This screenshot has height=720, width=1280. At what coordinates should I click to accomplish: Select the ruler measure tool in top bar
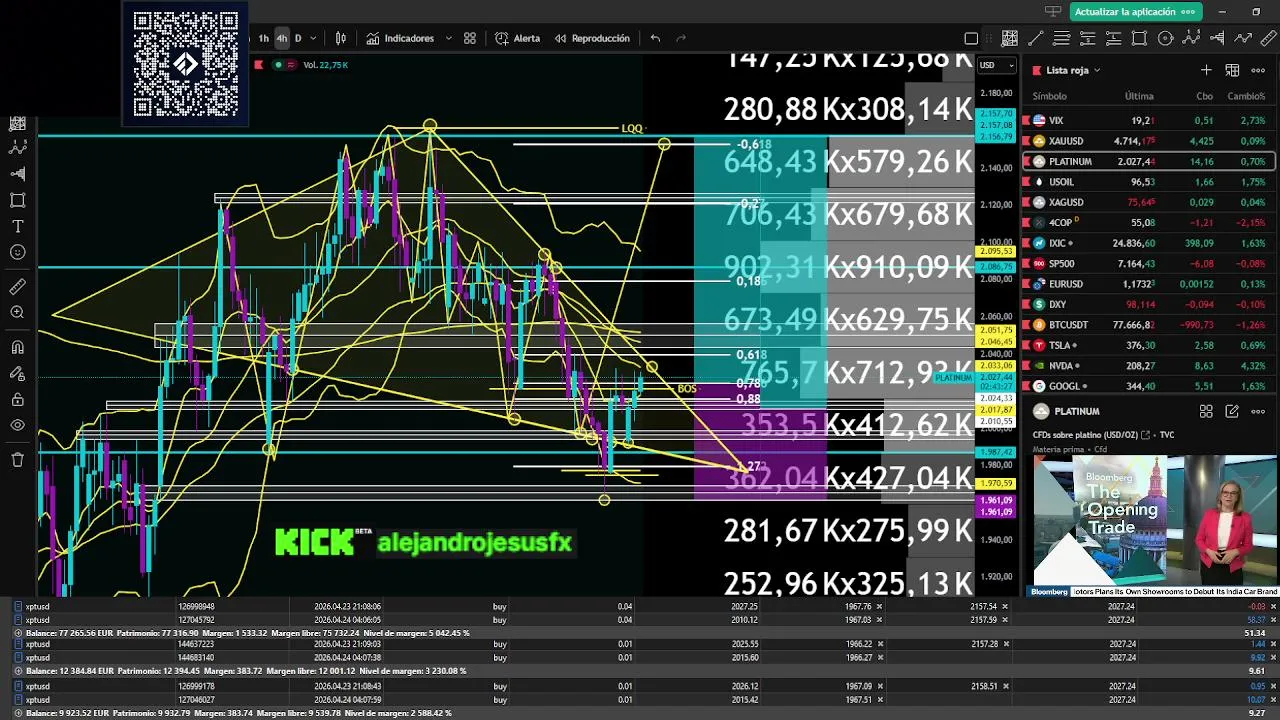[1269, 38]
